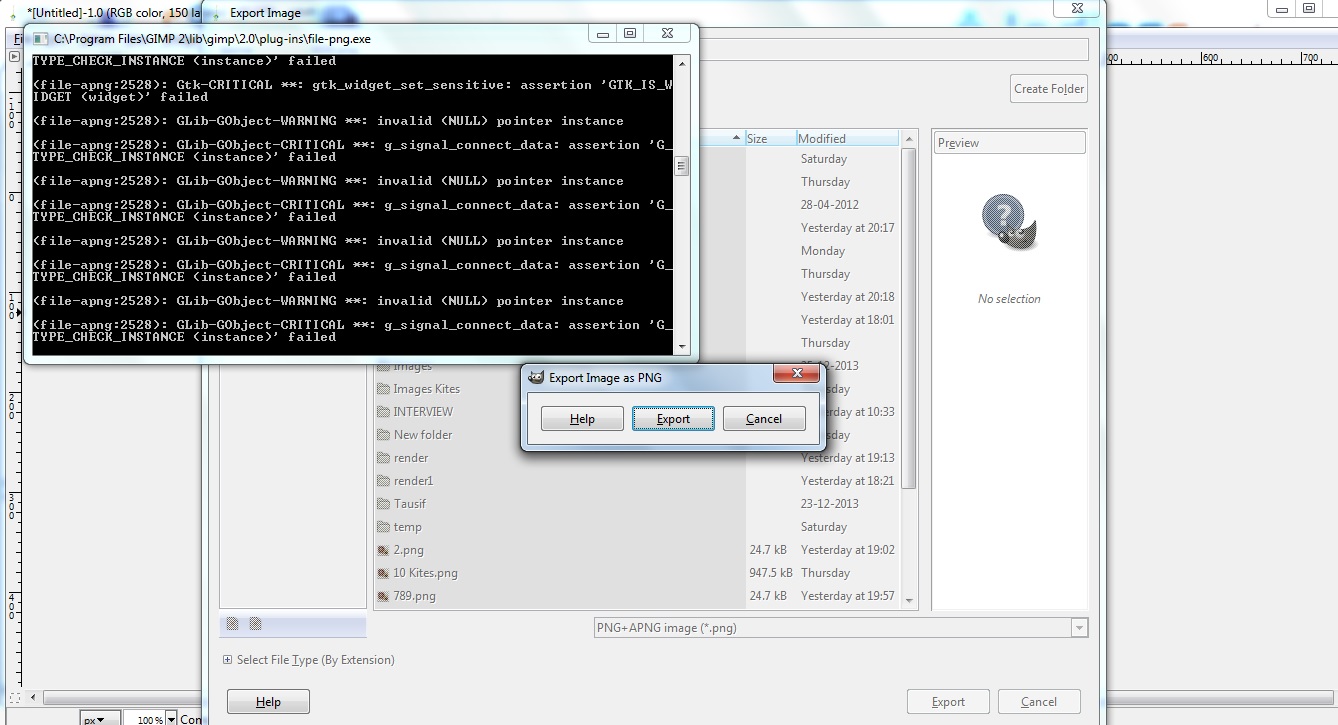Click the remove bookmark icon below places list
Screen dimensions: 1338x725
[255, 624]
